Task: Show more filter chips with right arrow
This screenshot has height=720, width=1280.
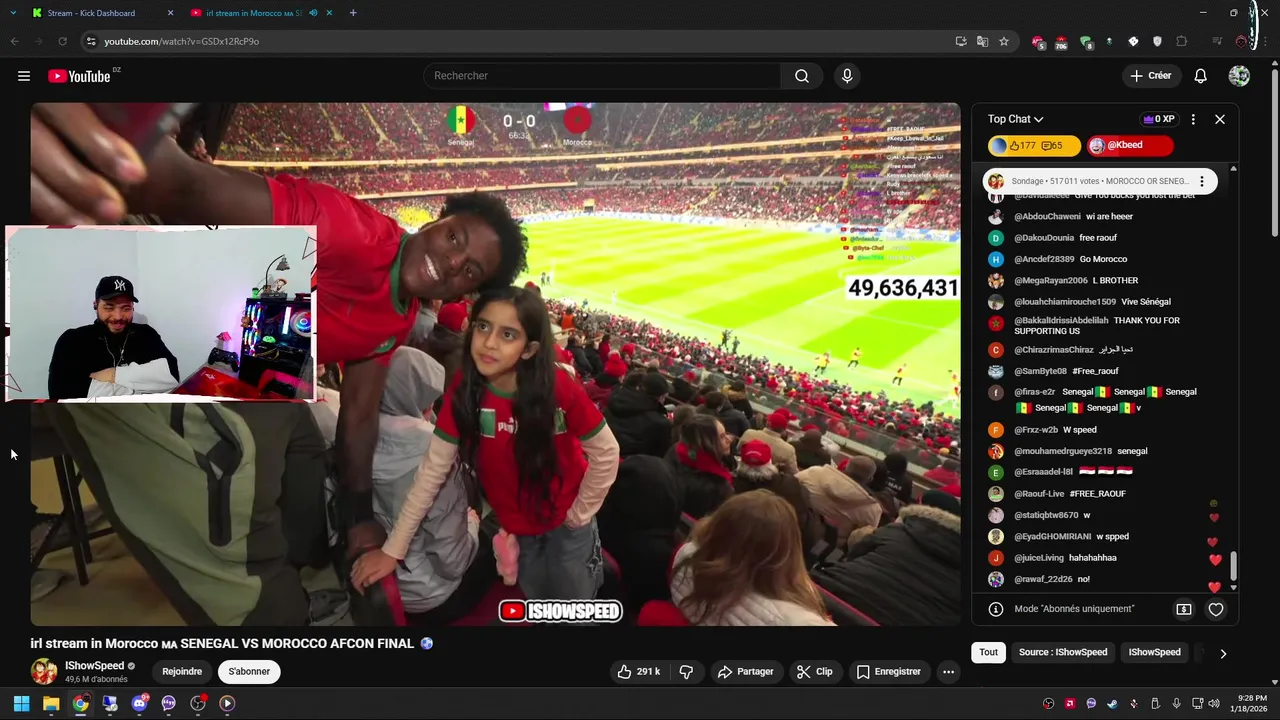Action: pos(1222,653)
